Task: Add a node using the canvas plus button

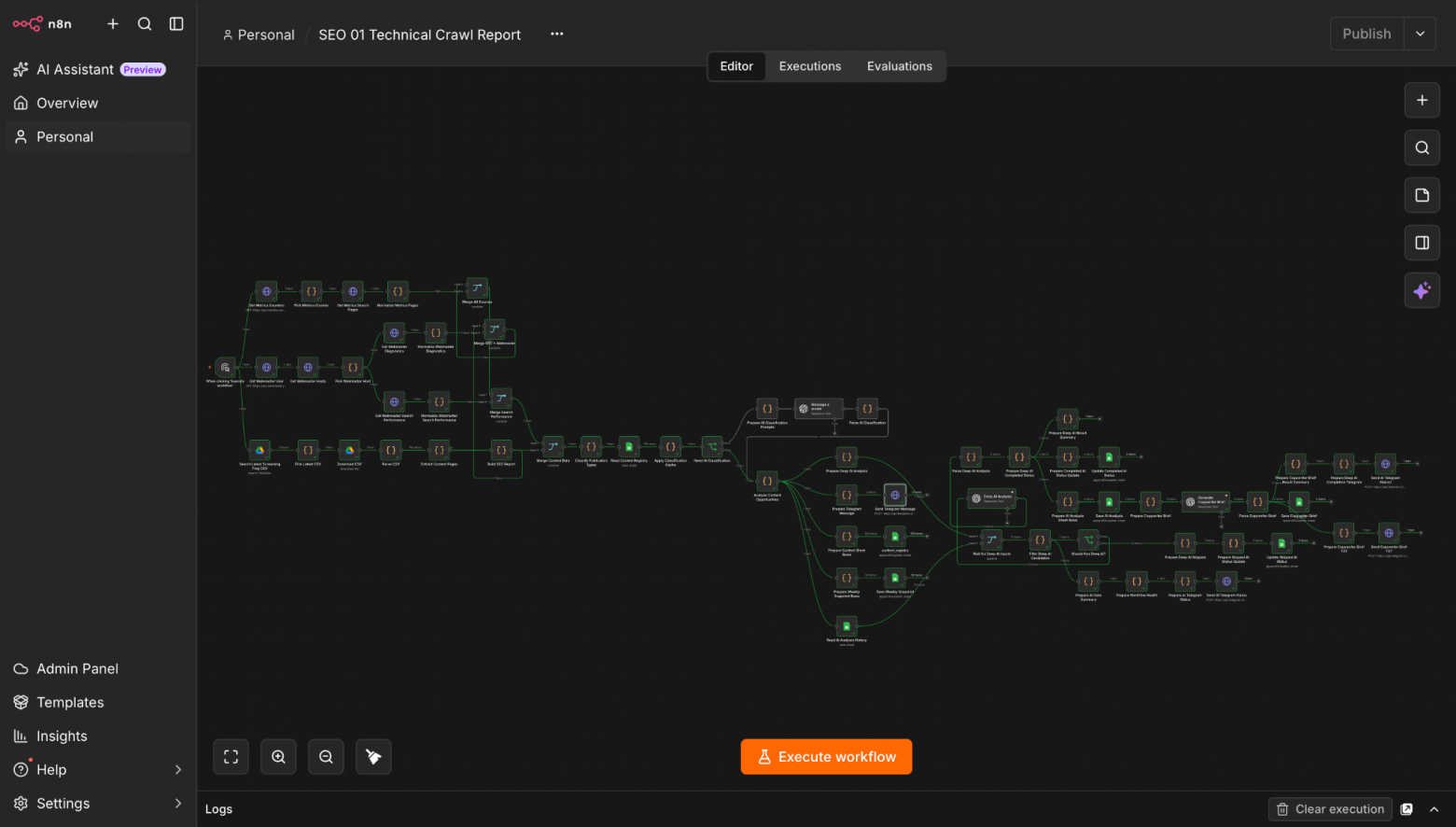Action: pyautogui.click(x=1421, y=100)
